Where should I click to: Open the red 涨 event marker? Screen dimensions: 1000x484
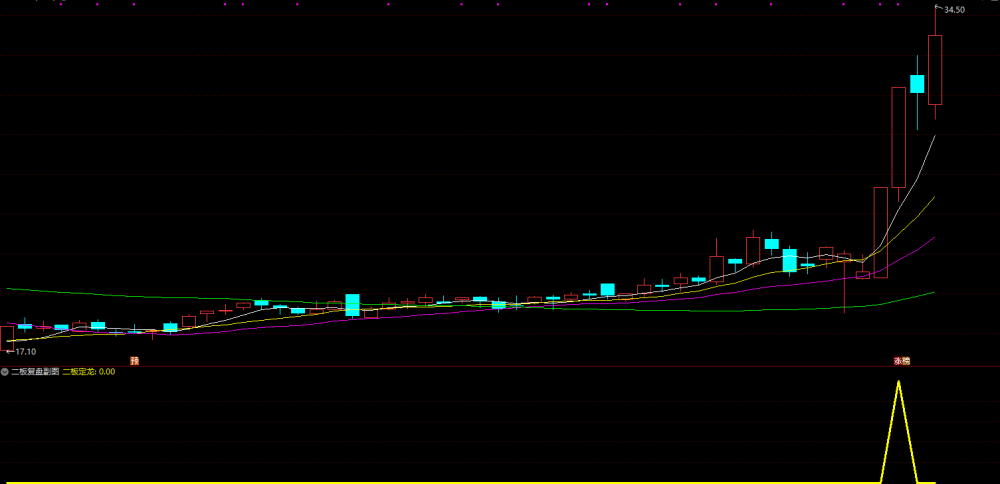point(898,361)
